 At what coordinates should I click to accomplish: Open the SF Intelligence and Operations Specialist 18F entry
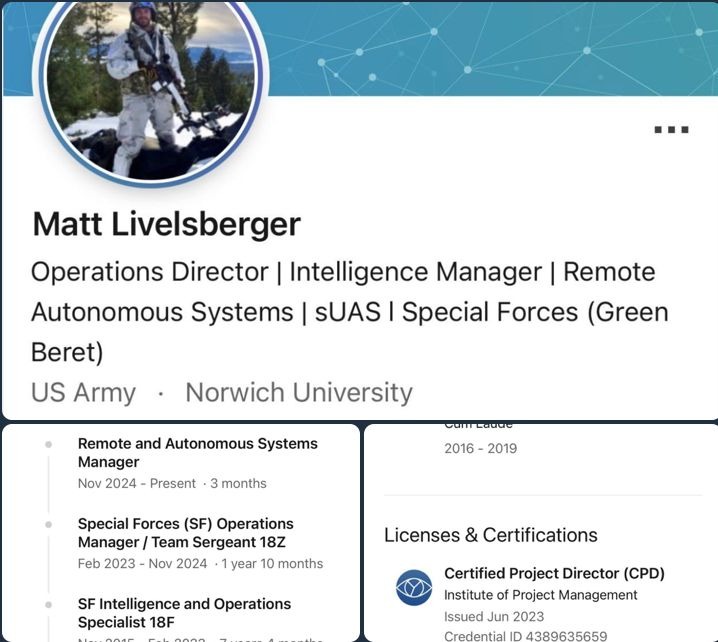coord(184,613)
